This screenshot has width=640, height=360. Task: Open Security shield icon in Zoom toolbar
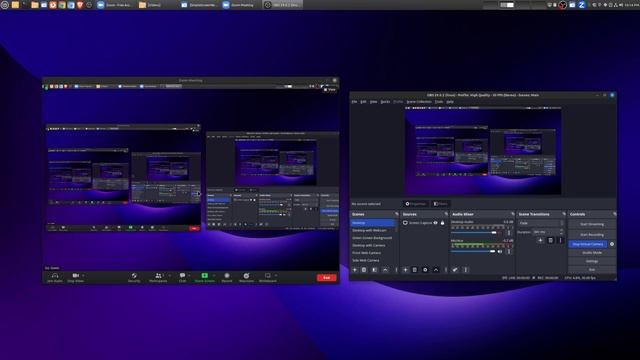[134, 276]
